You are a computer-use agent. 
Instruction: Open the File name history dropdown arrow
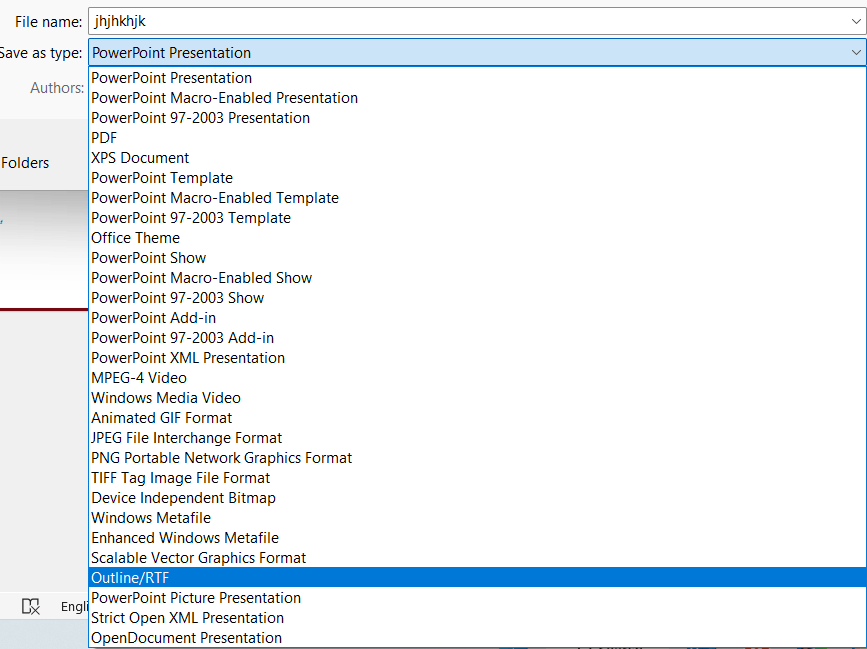pos(855,22)
